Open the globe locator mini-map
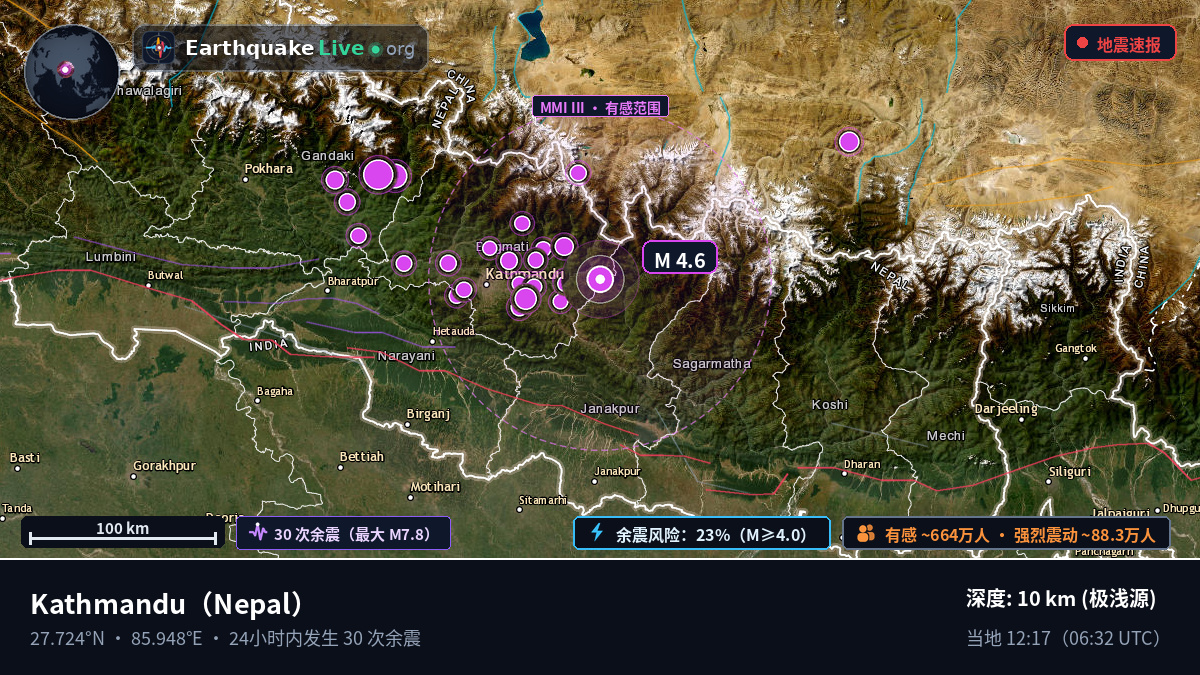This screenshot has height=675, width=1200. [70, 71]
